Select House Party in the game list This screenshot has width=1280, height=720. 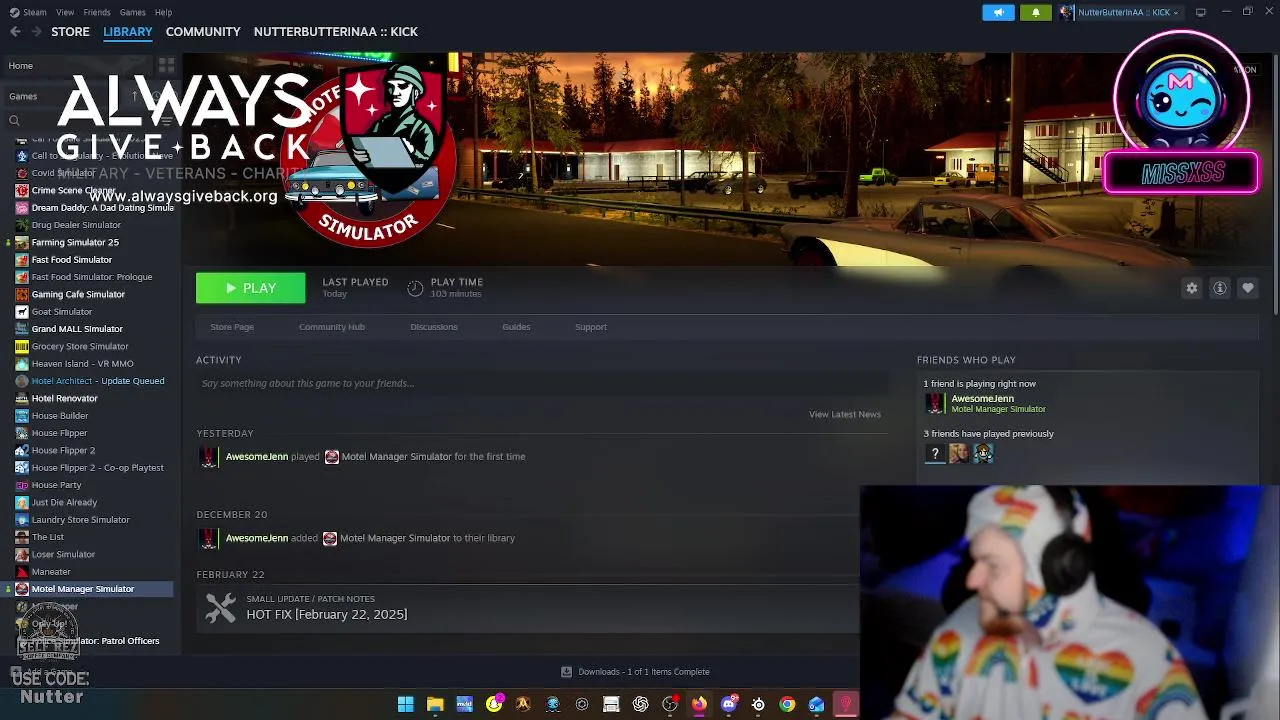(x=56, y=485)
